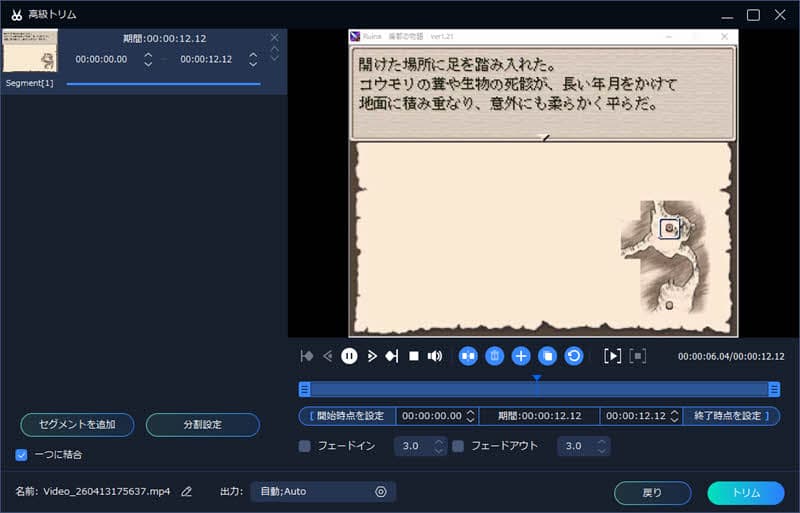Adjust the フェードイン duration stepper
Viewport: 800px width, 513px height.
[439, 446]
